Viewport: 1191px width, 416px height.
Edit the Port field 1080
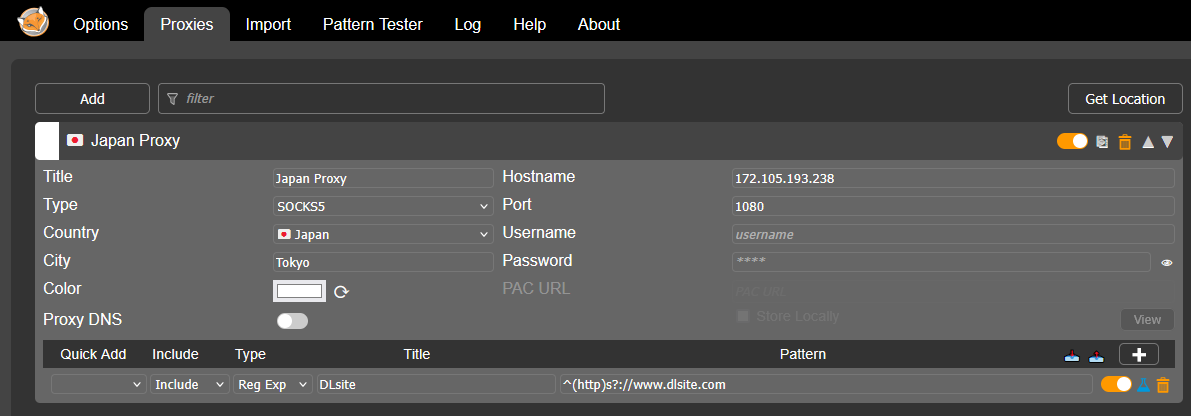tap(953, 206)
